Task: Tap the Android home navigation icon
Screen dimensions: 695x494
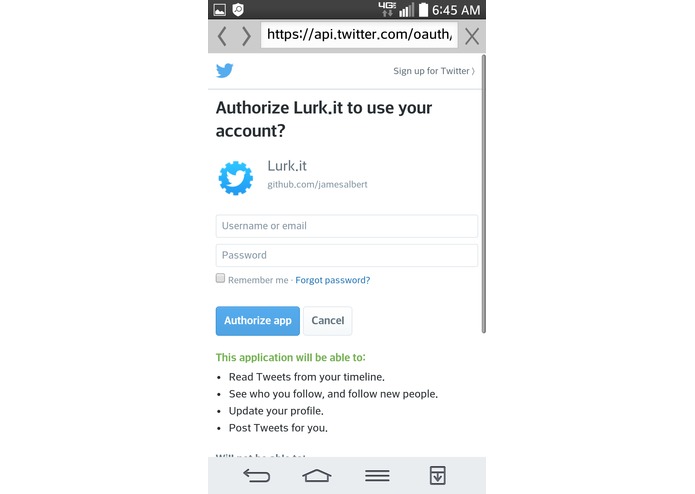Action: (316, 475)
